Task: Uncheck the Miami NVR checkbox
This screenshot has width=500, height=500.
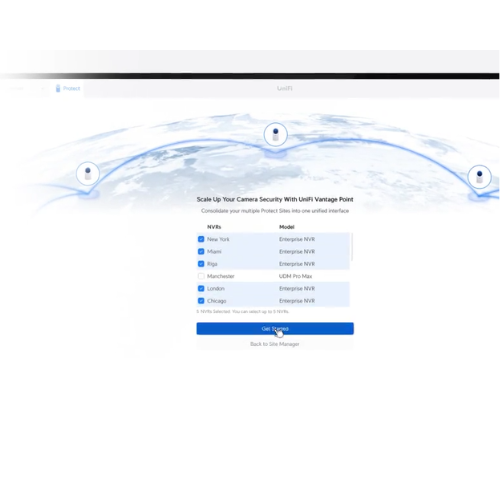Action: point(201,251)
